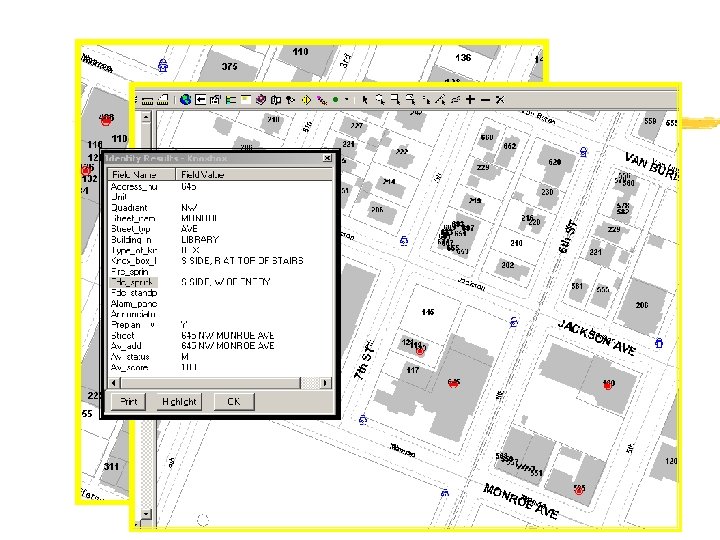
Task: Click the building labeled 375 in back window
Action: (230, 67)
